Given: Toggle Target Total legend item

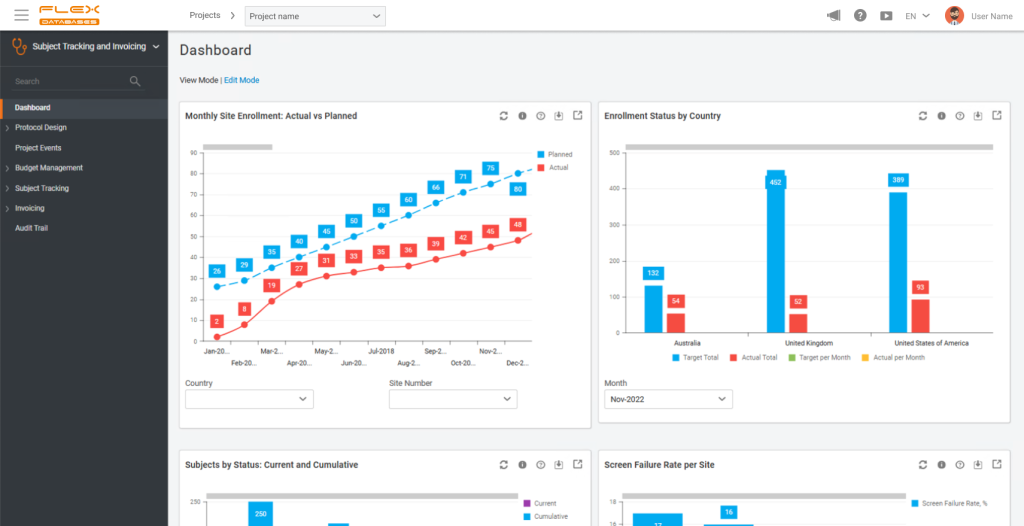Looking at the screenshot, I should click(x=695, y=357).
